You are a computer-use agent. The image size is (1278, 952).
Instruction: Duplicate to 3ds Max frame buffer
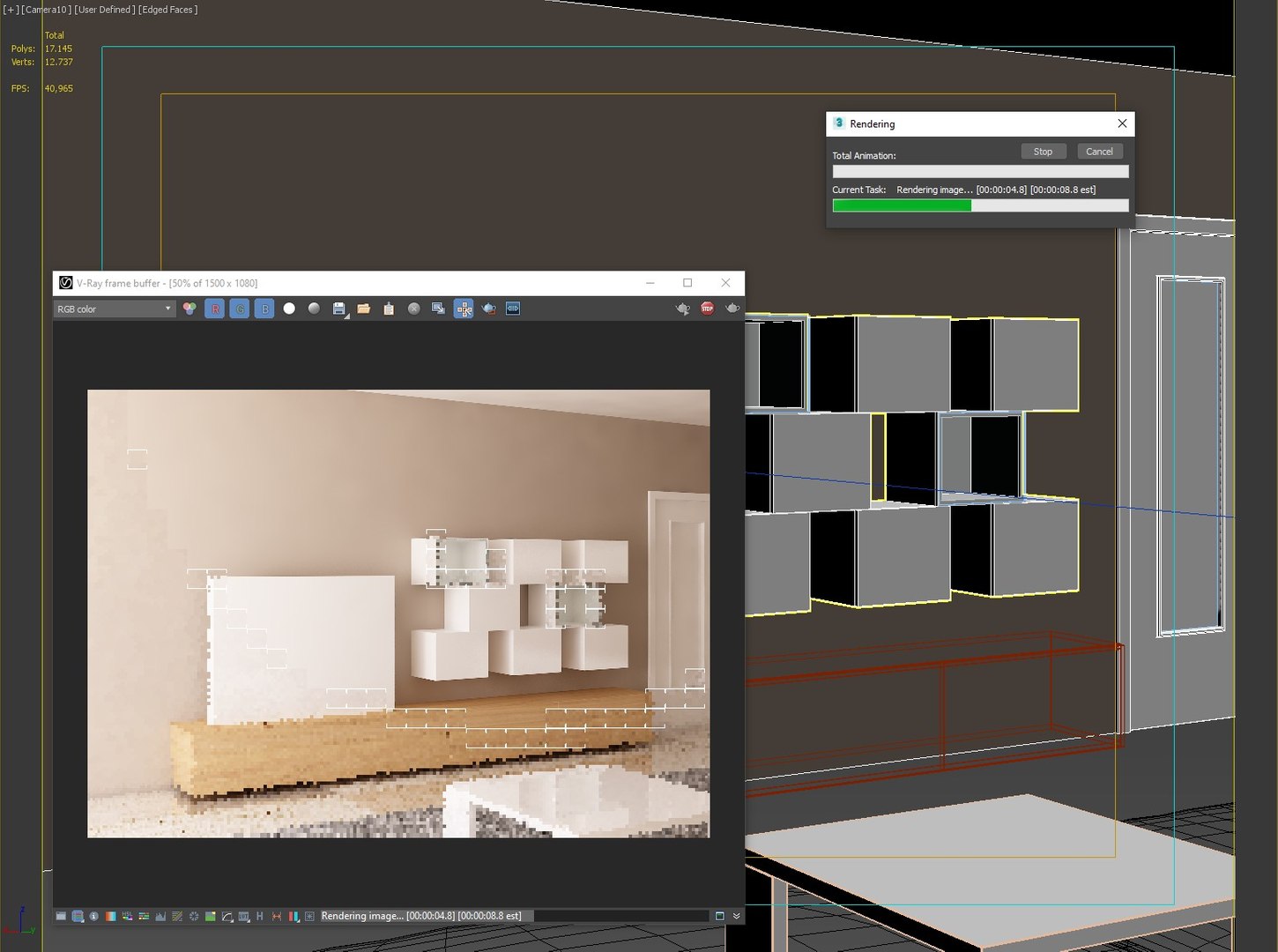tap(438, 309)
